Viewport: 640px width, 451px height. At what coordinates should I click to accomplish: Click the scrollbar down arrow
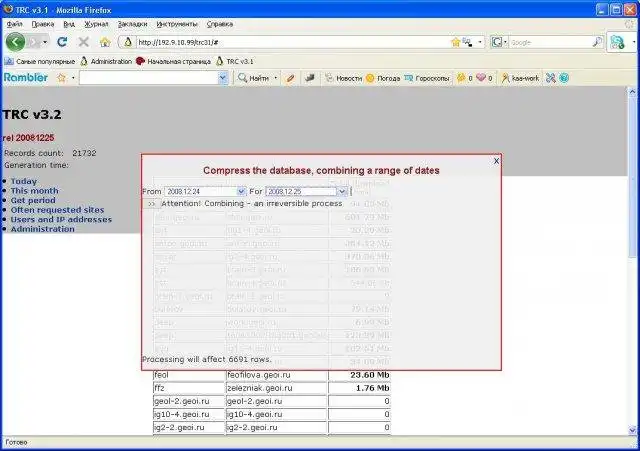click(x=632, y=430)
